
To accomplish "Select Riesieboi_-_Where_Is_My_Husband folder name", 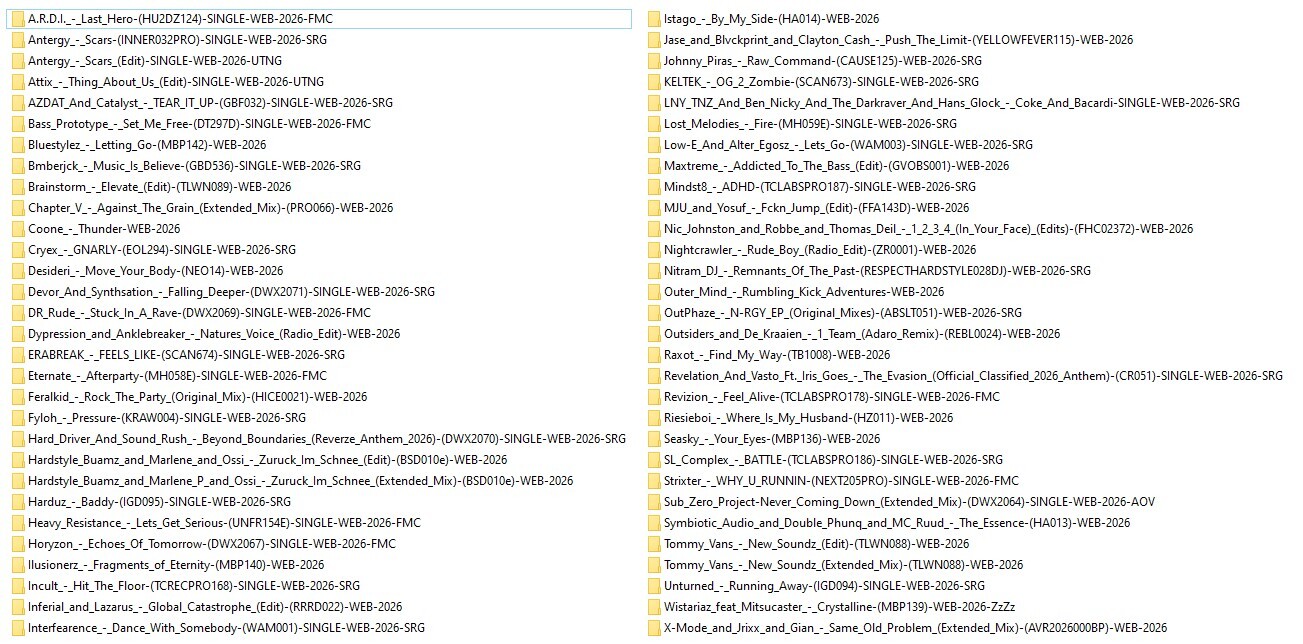I will 808,418.
